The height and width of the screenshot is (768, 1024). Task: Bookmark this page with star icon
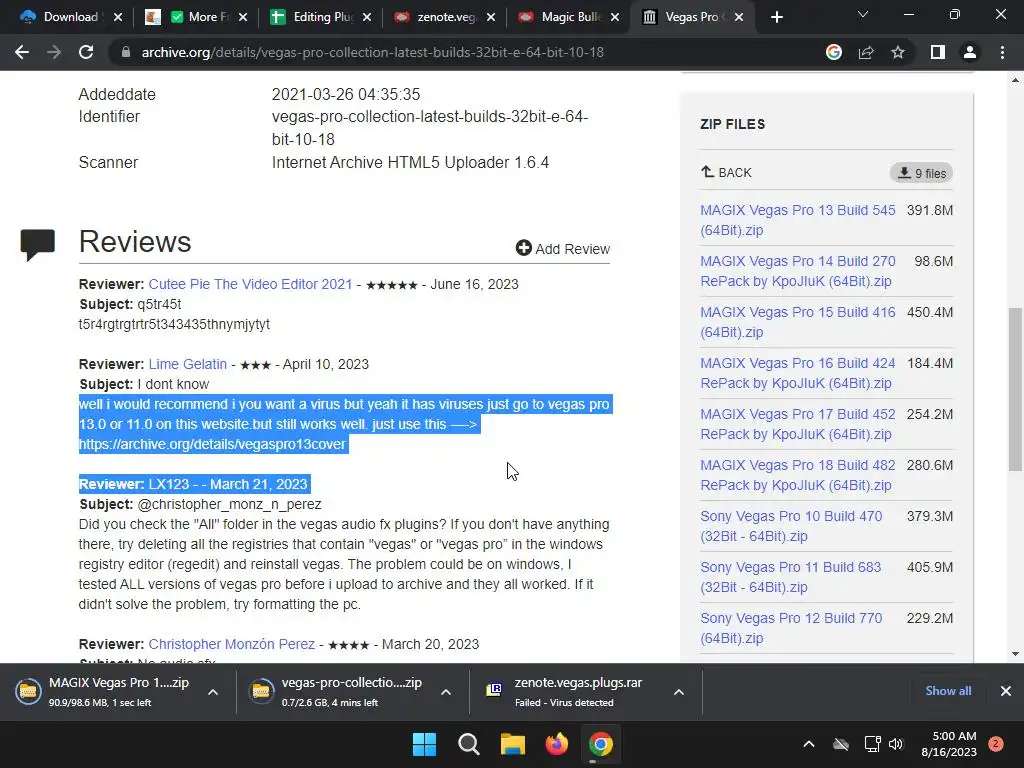click(898, 52)
